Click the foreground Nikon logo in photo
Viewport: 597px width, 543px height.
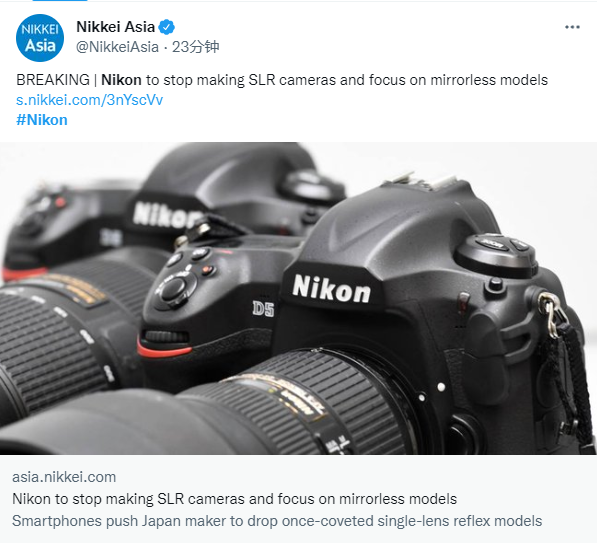click(x=331, y=289)
